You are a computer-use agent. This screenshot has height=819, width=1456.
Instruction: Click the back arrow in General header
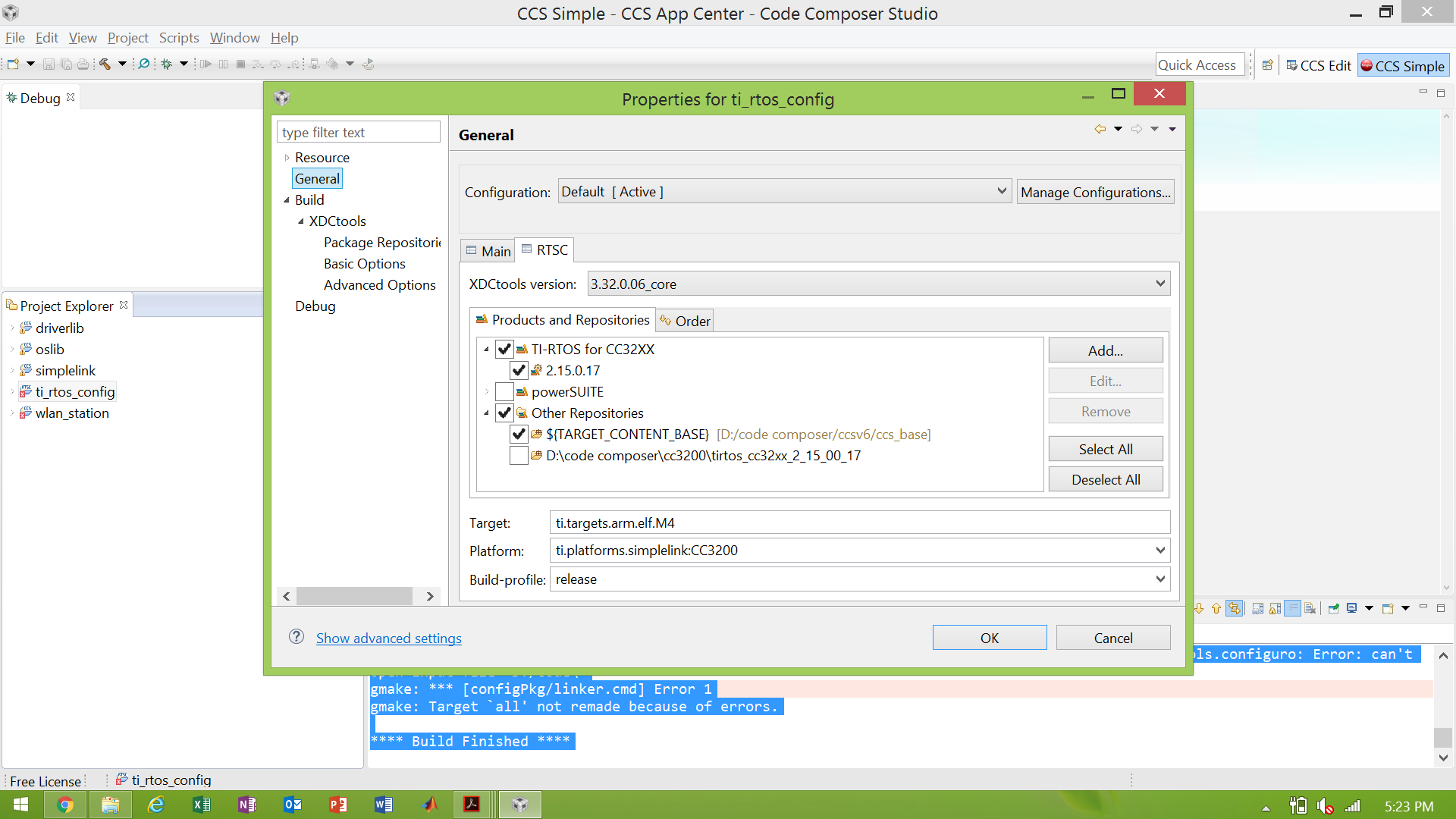tap(1100, 129)
